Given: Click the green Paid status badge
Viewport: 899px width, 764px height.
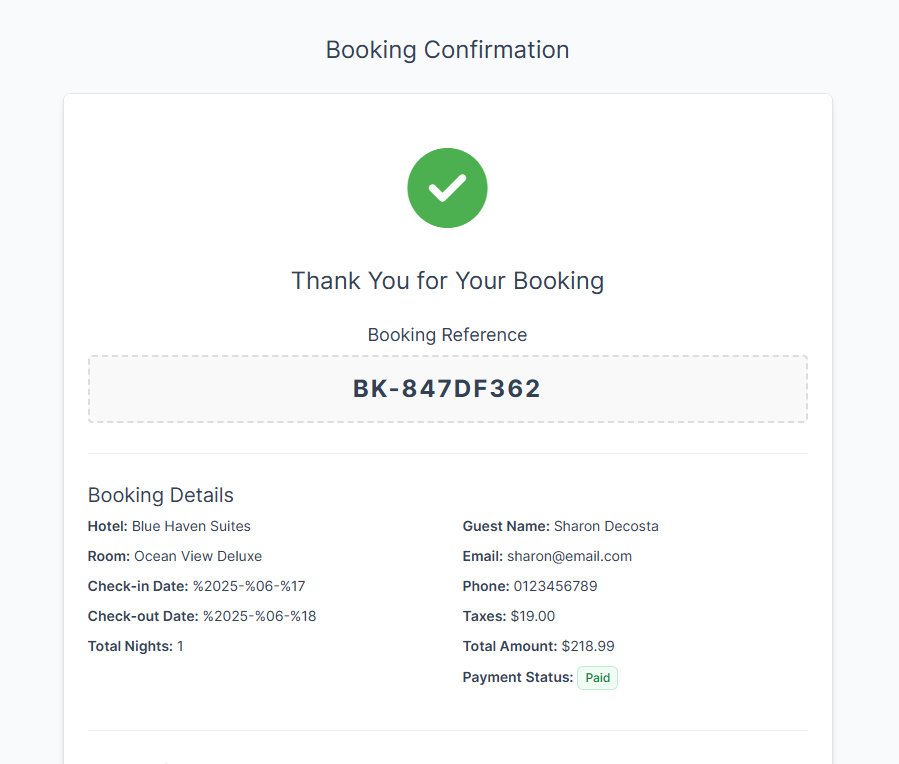Looking at the screenshot, I should click(597, 678).
